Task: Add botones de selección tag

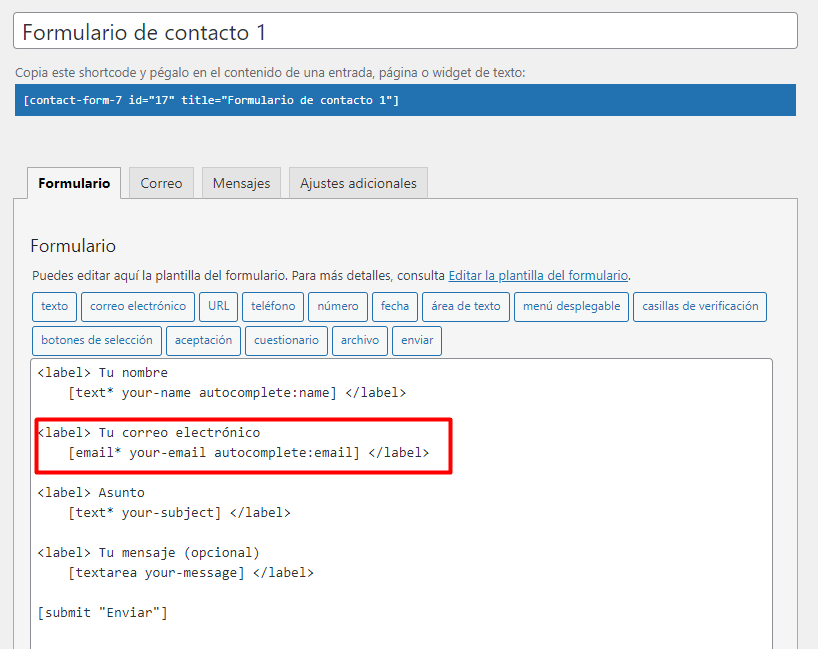Action: click(97, 341)
